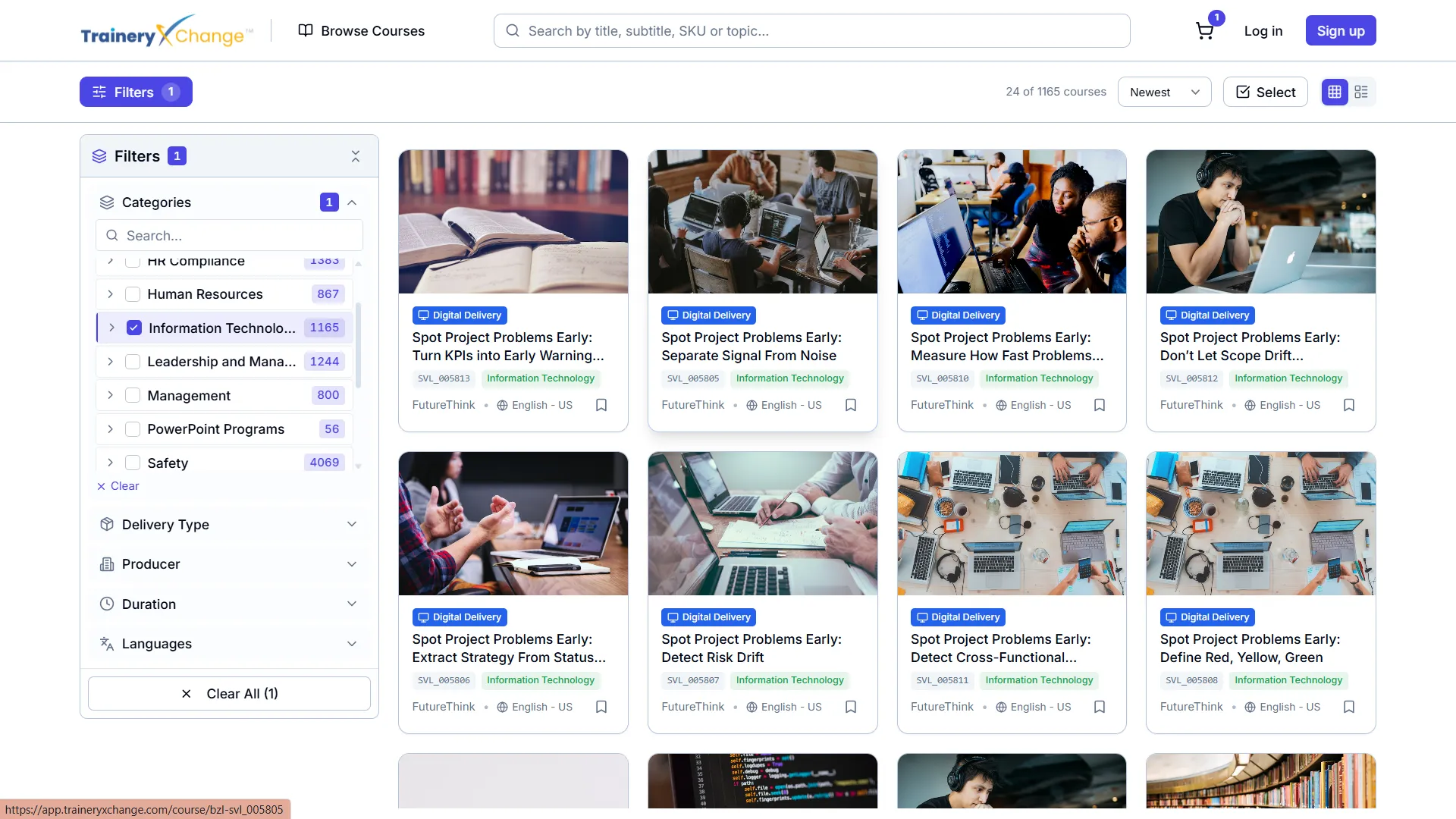Expand the PowerPoint Programs subcategories
The height and width of the screenshot is (819, 1456).
pos(111,429)
